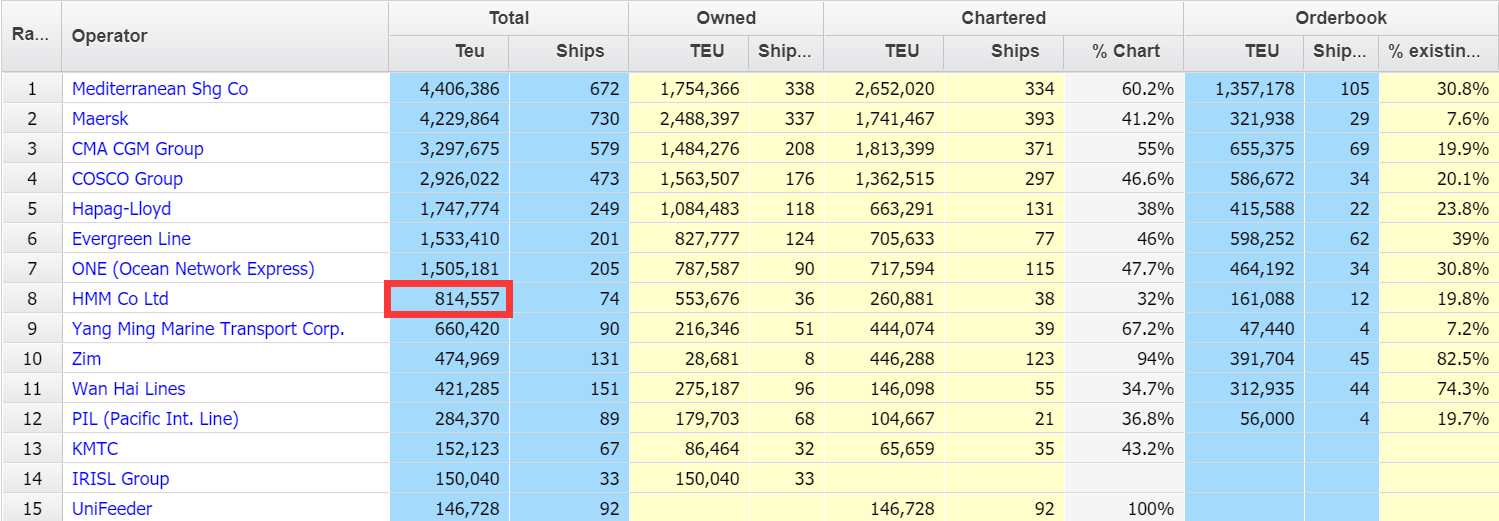The image size is (1499, 521).
Task: Open Yang Ming Marine Transport Corp. link
Action: [x=208, y=329]
